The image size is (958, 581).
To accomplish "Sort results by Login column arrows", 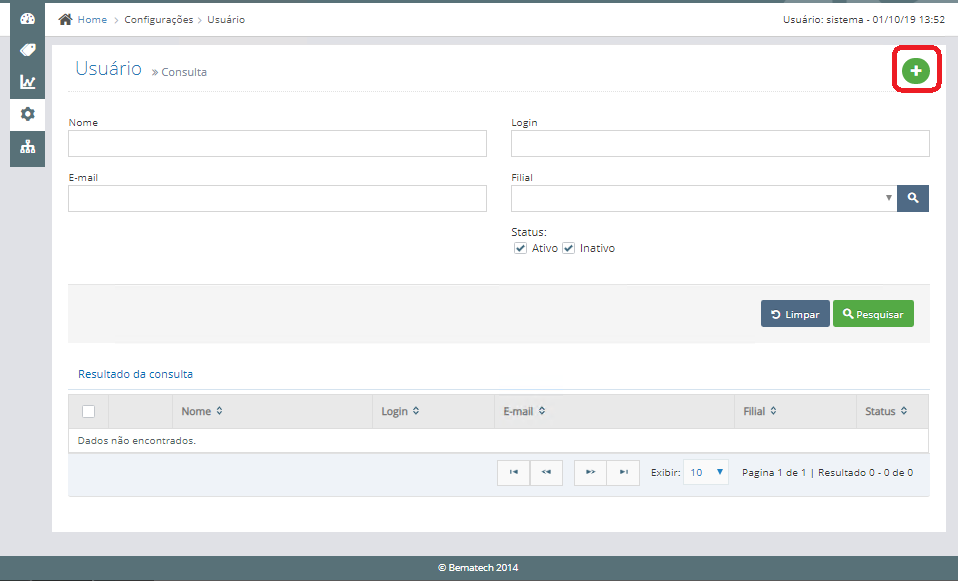I will tap(416, 411).
